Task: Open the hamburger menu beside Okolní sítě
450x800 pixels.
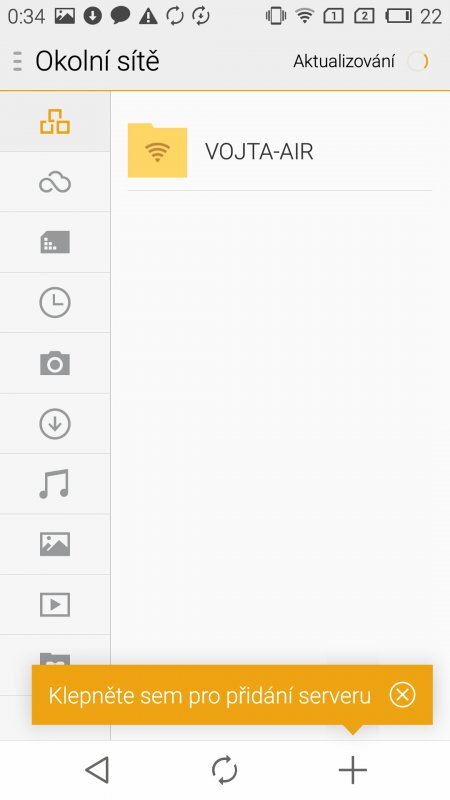Action: 17,61
